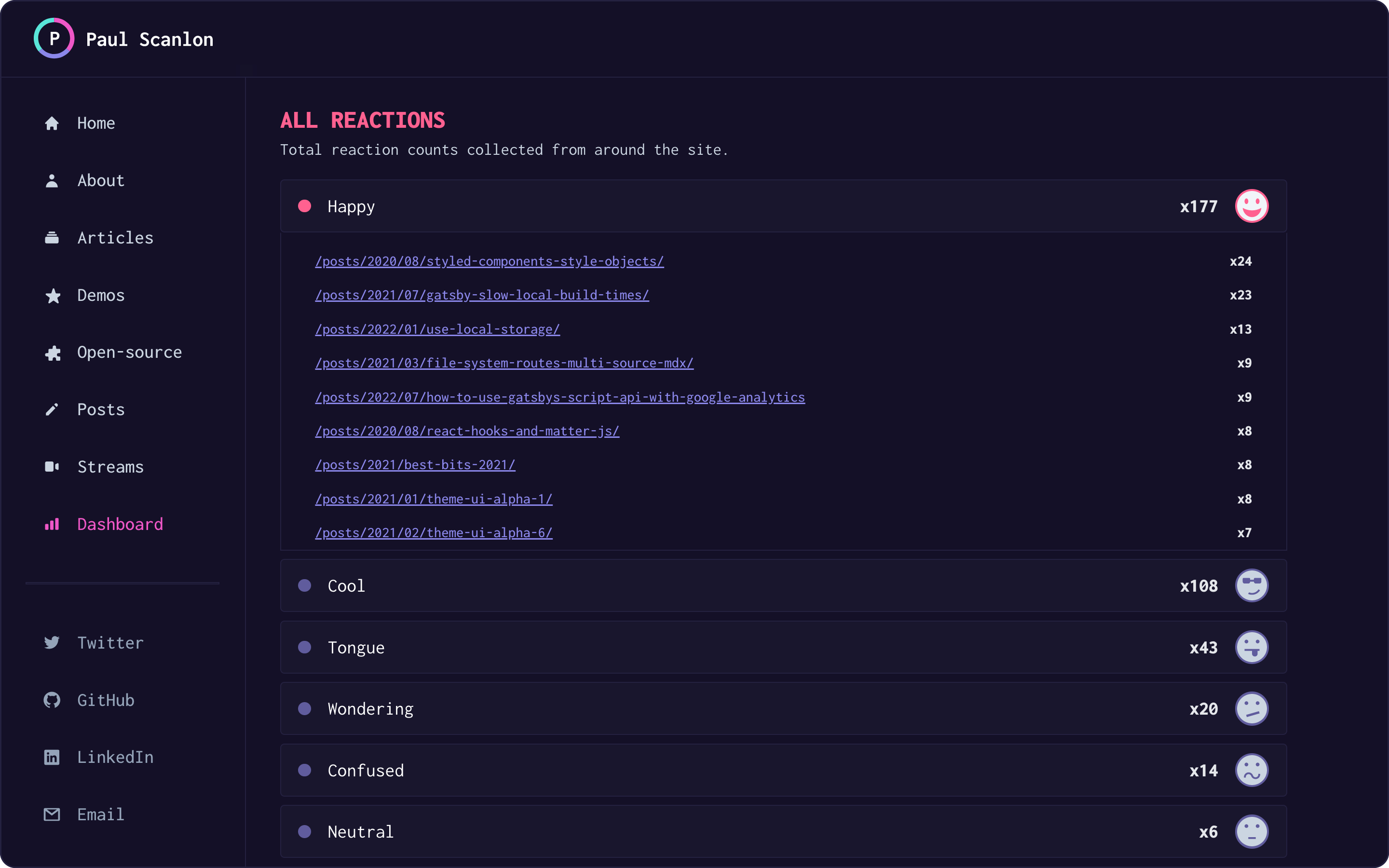
Task: Open the gatsby-slow-local-build-times post link
Action: click(481, 295)
